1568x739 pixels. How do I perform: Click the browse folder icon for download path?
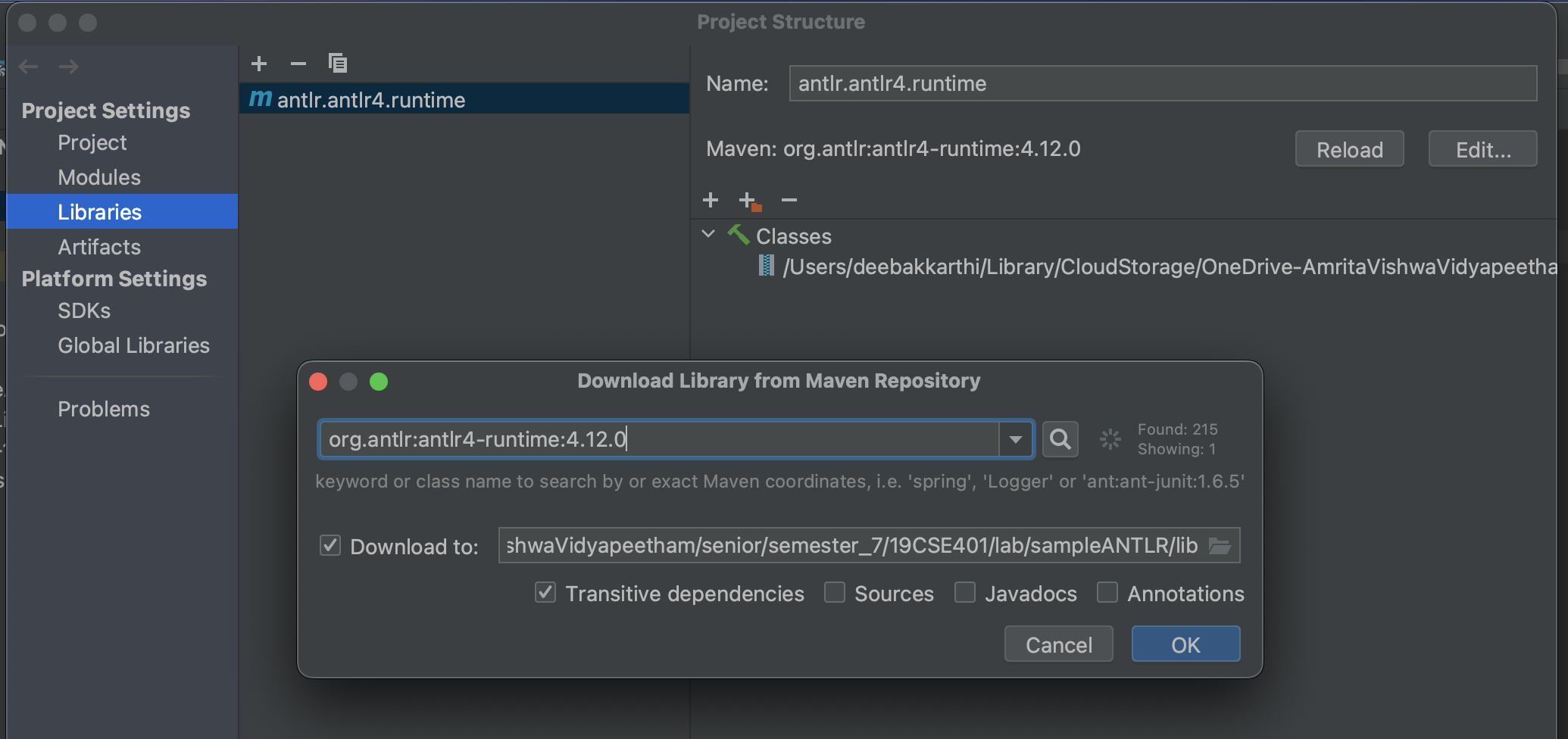click(x=1220, y=546)
